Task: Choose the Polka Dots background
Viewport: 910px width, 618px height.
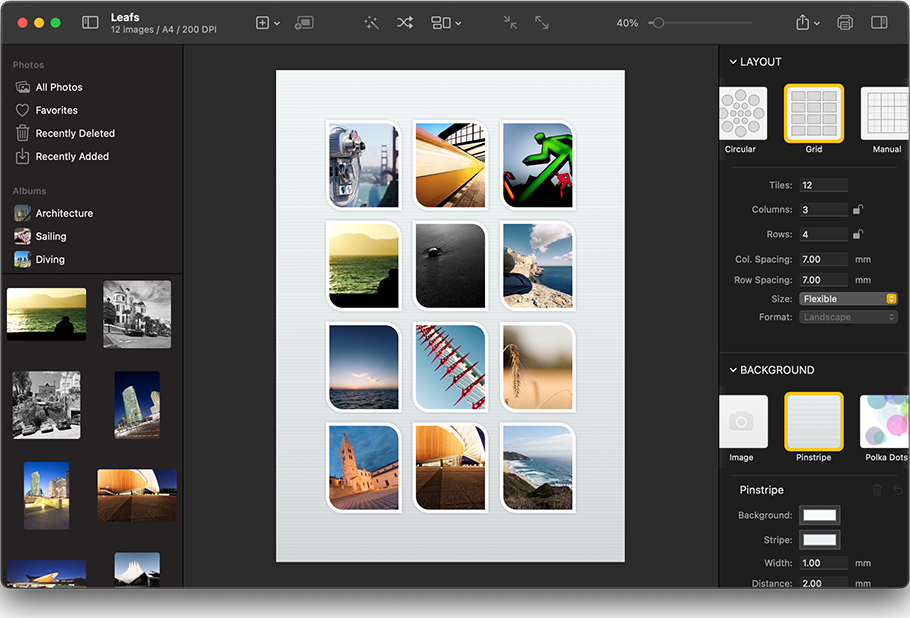Action: (x=885, y=420)
